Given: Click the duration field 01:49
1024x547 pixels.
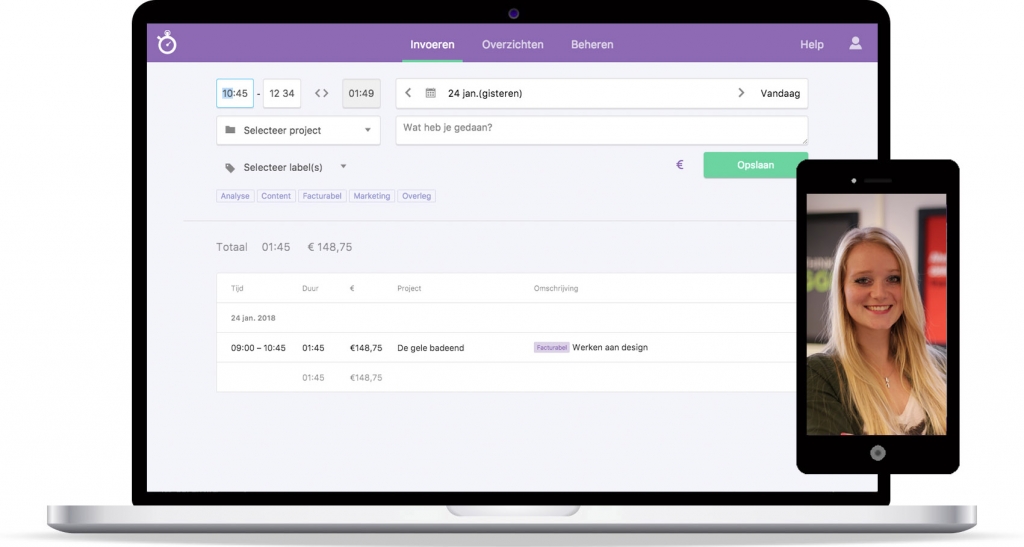Looking at the screenshot, I should [x=361, y=93].
